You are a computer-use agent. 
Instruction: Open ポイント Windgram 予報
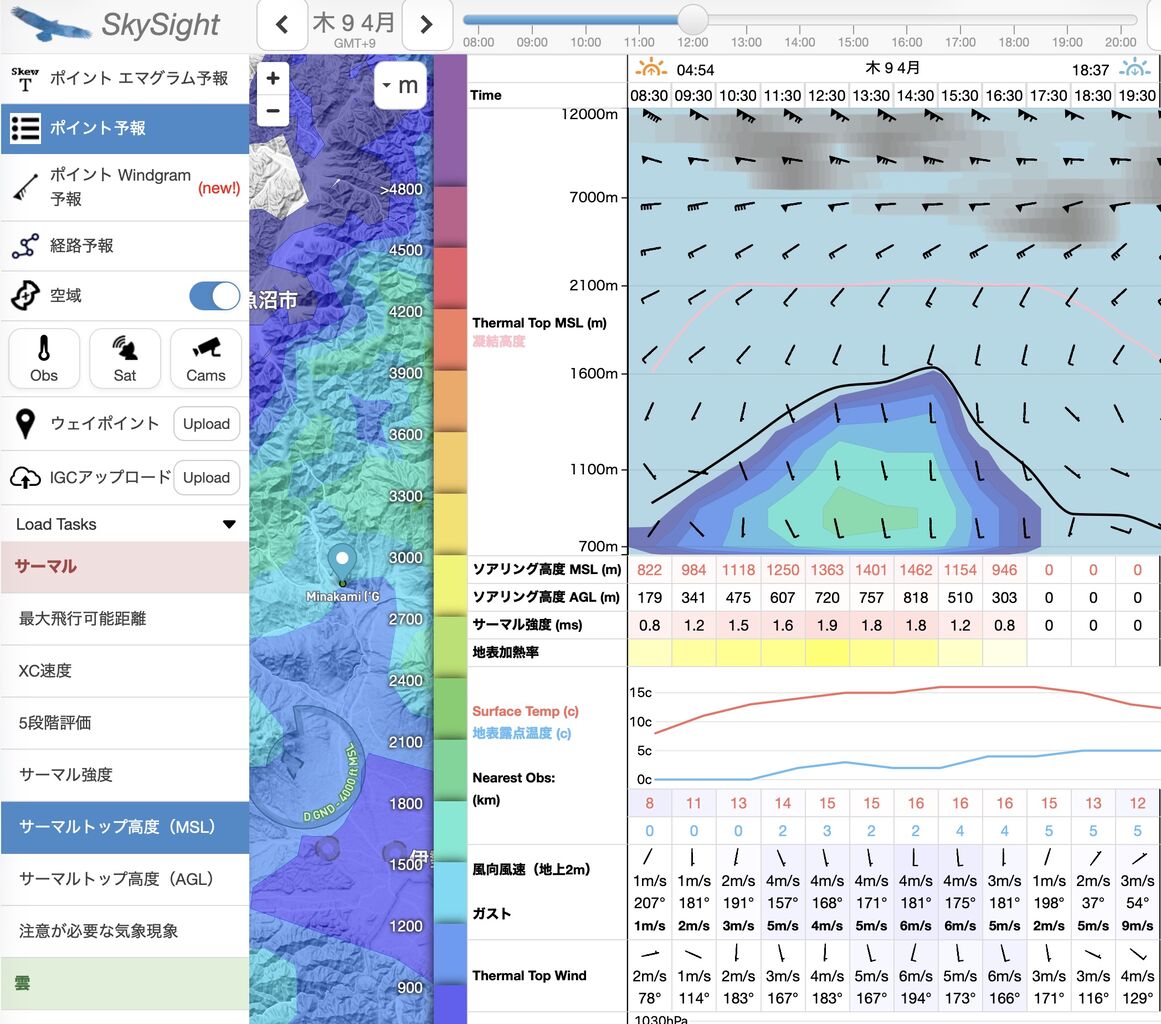pos(124,187)
